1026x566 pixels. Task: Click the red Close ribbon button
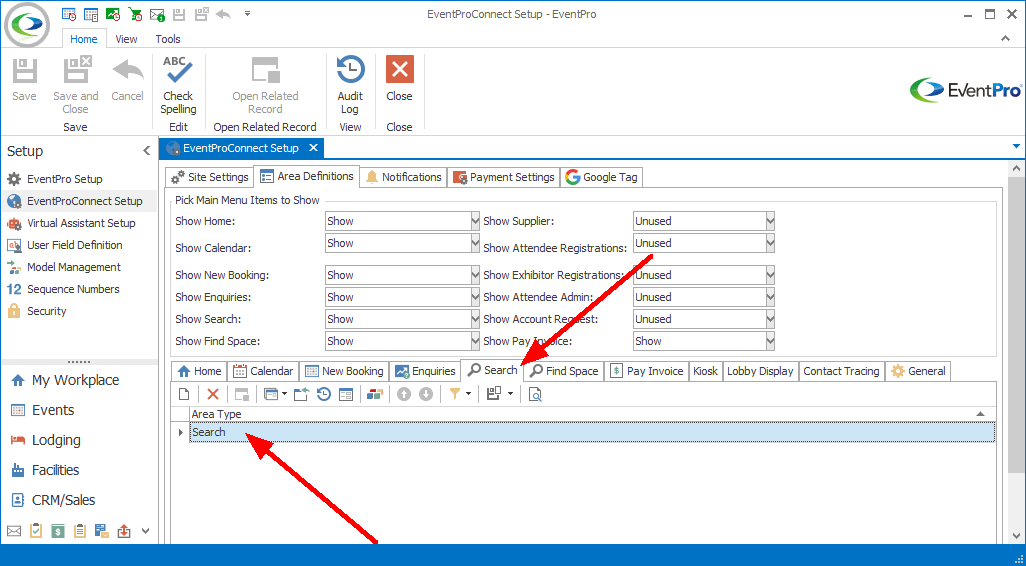(399, 79)
